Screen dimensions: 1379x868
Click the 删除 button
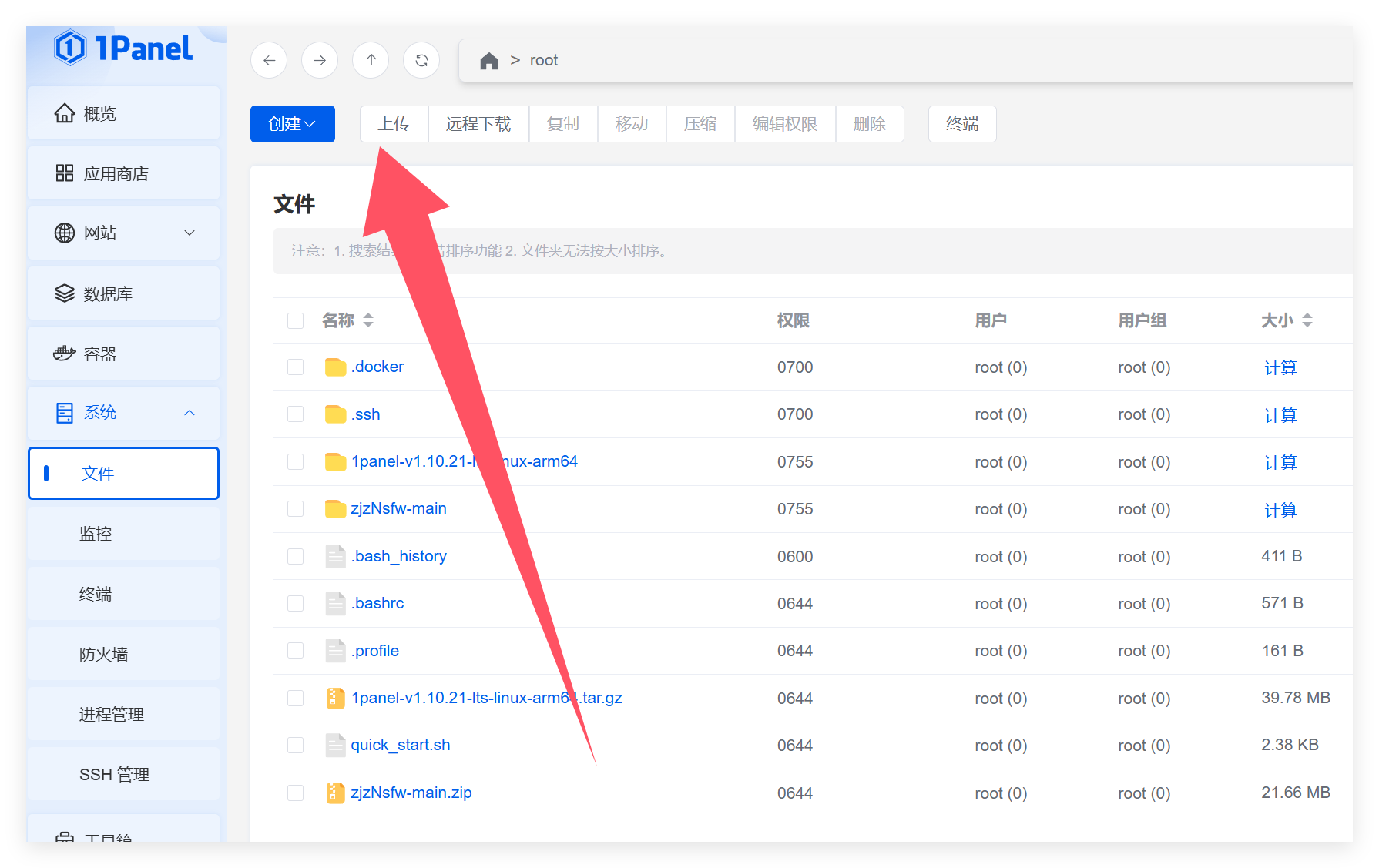click(x=870, y=124)
